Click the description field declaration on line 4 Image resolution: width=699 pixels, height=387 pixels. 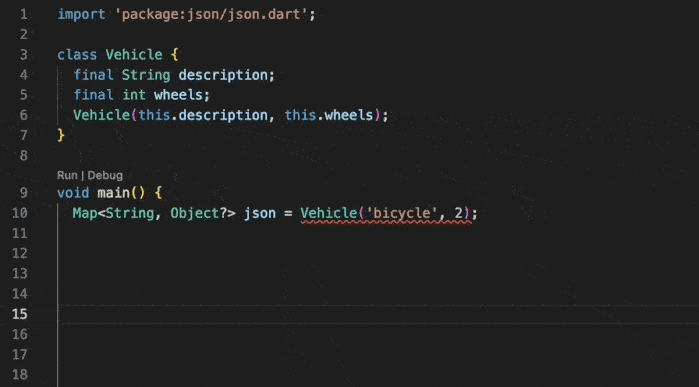pos(222,75)
